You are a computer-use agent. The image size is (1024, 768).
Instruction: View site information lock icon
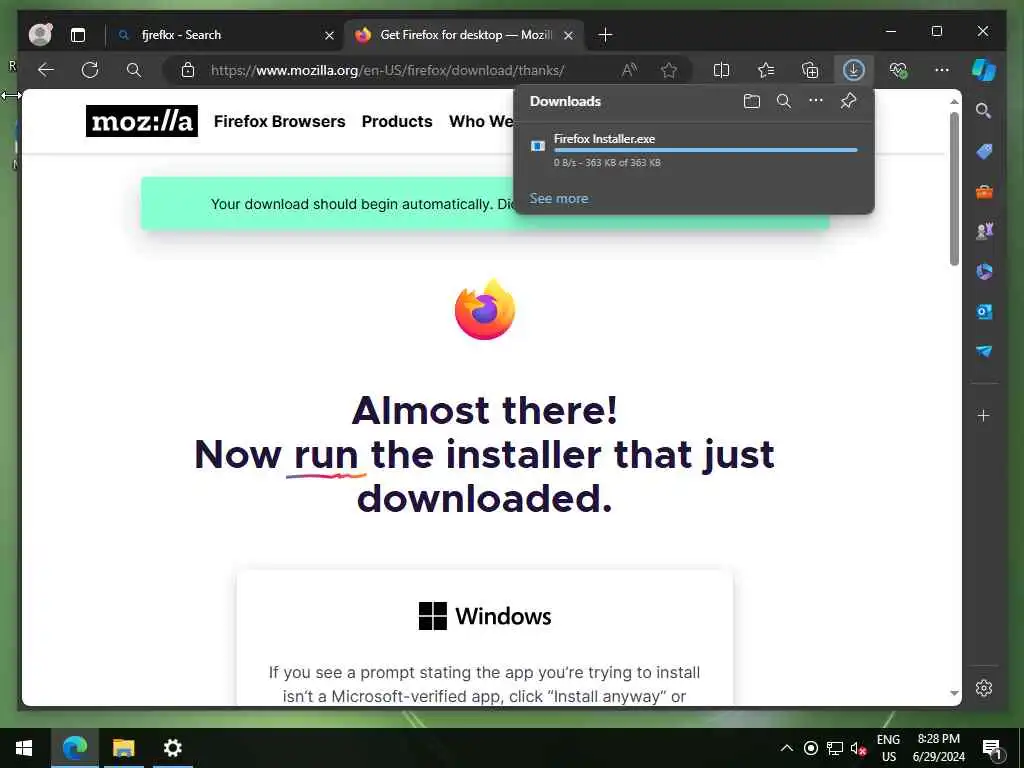[188, 70]
